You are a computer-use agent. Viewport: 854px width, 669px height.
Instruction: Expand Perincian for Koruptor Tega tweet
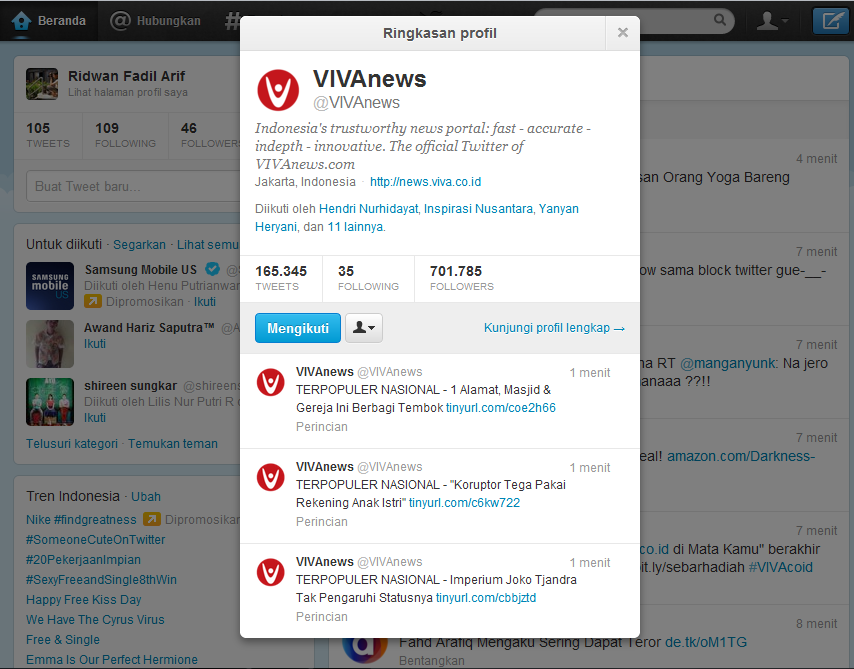(322, 522)
